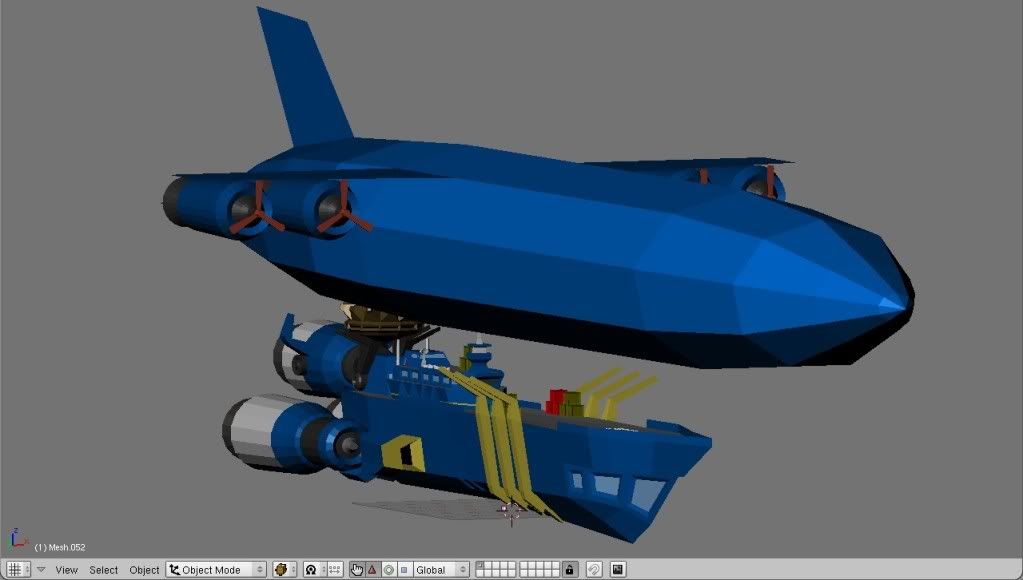The height and width of the screenshot is (580, 1023).
Task: Select layer 1 in the layer buttons
Action: 480,566
